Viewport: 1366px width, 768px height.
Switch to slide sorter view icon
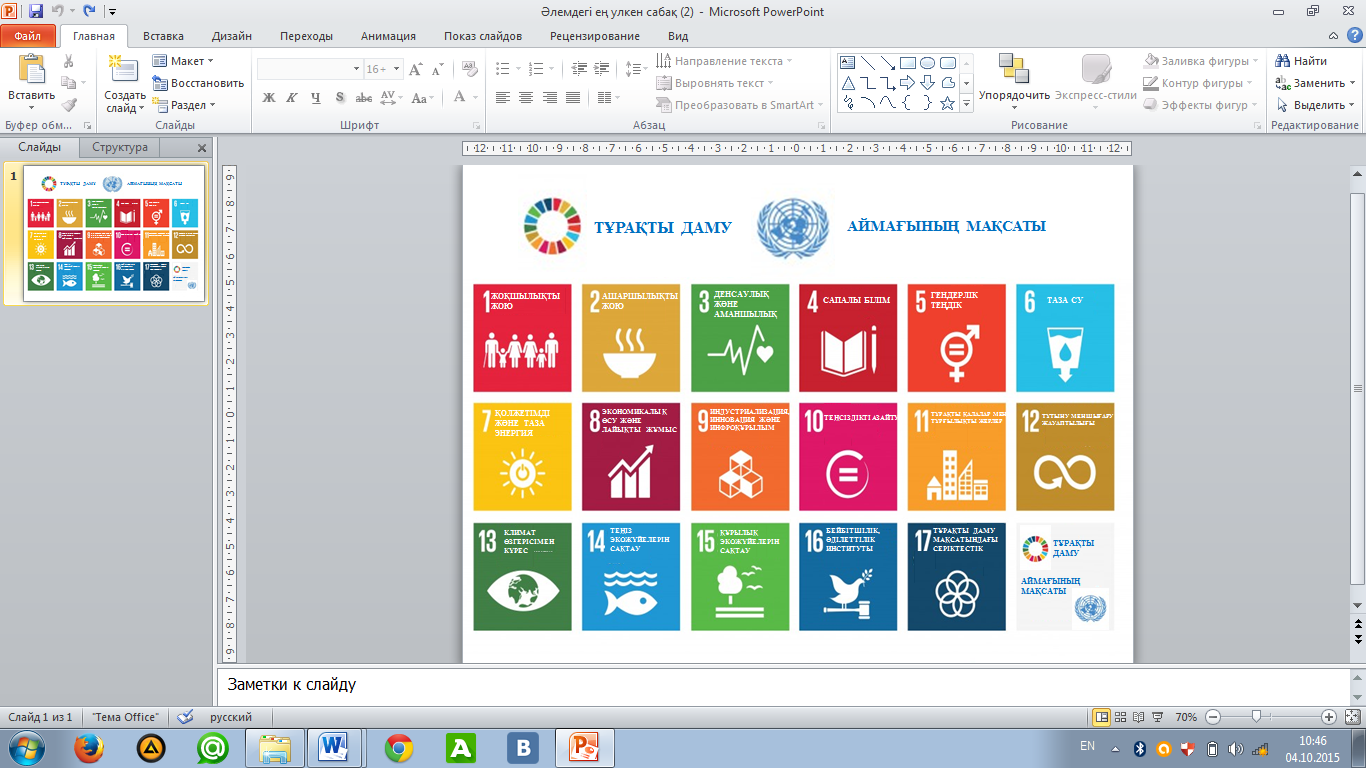[x=1121, y=717]
